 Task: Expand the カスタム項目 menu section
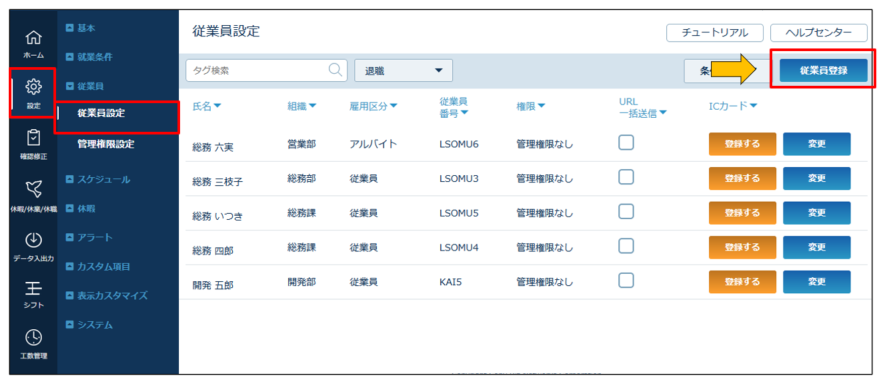click(x=98, y=266)
